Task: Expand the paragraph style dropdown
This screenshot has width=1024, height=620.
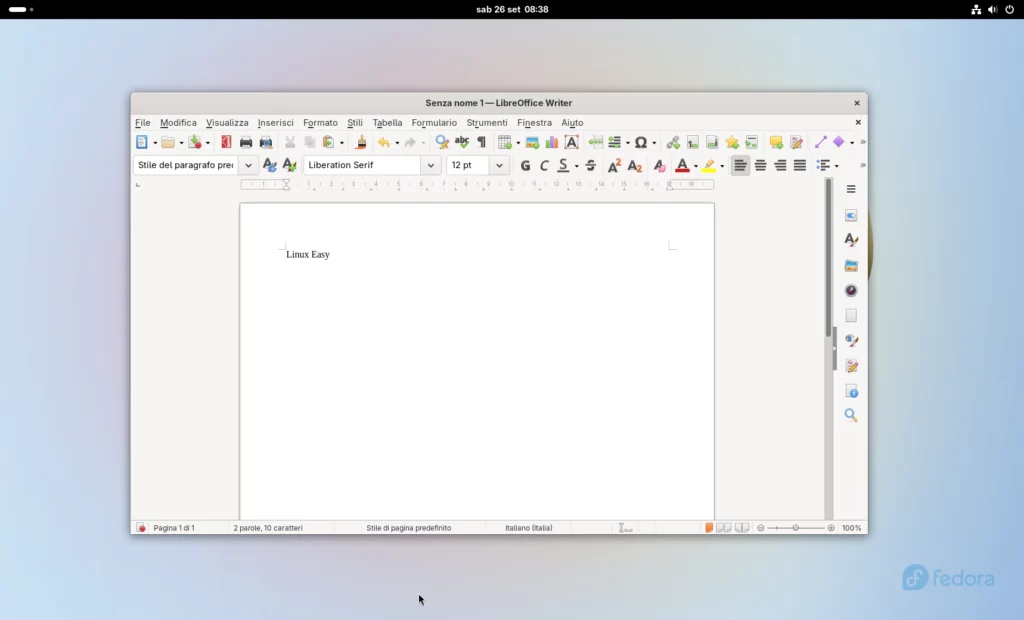Action: 248,165
